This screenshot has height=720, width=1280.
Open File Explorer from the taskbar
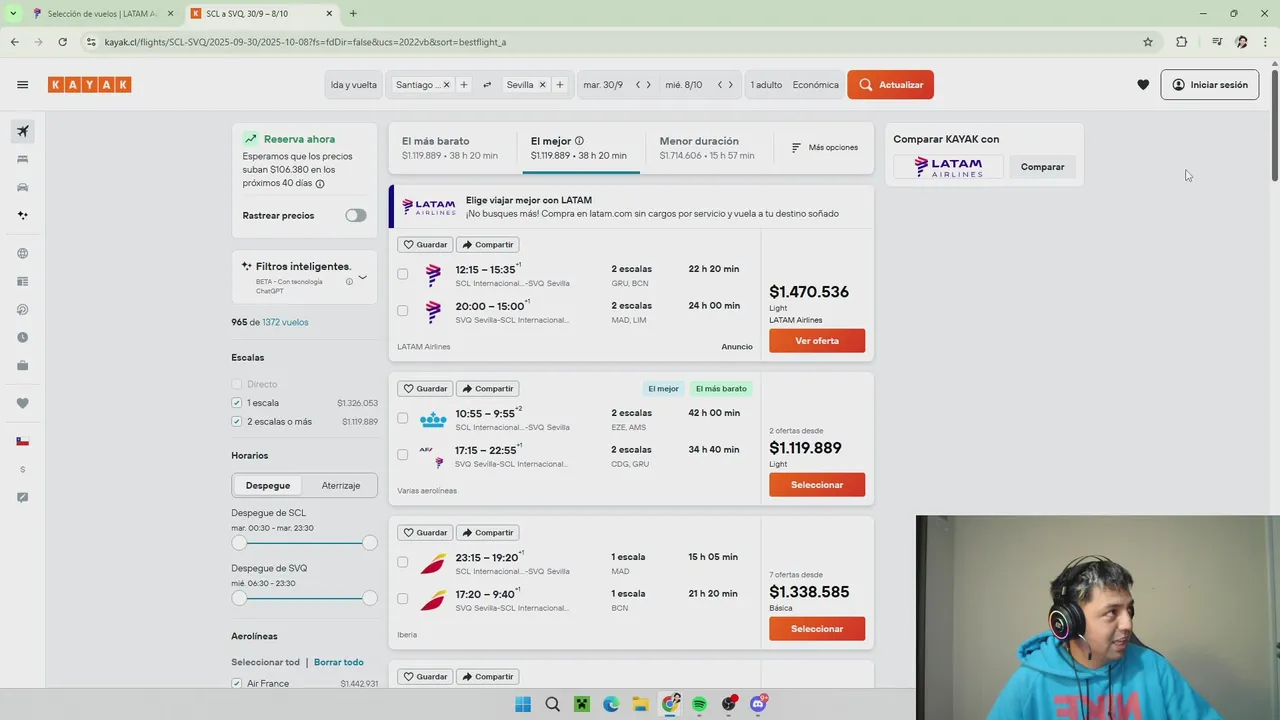640,704
